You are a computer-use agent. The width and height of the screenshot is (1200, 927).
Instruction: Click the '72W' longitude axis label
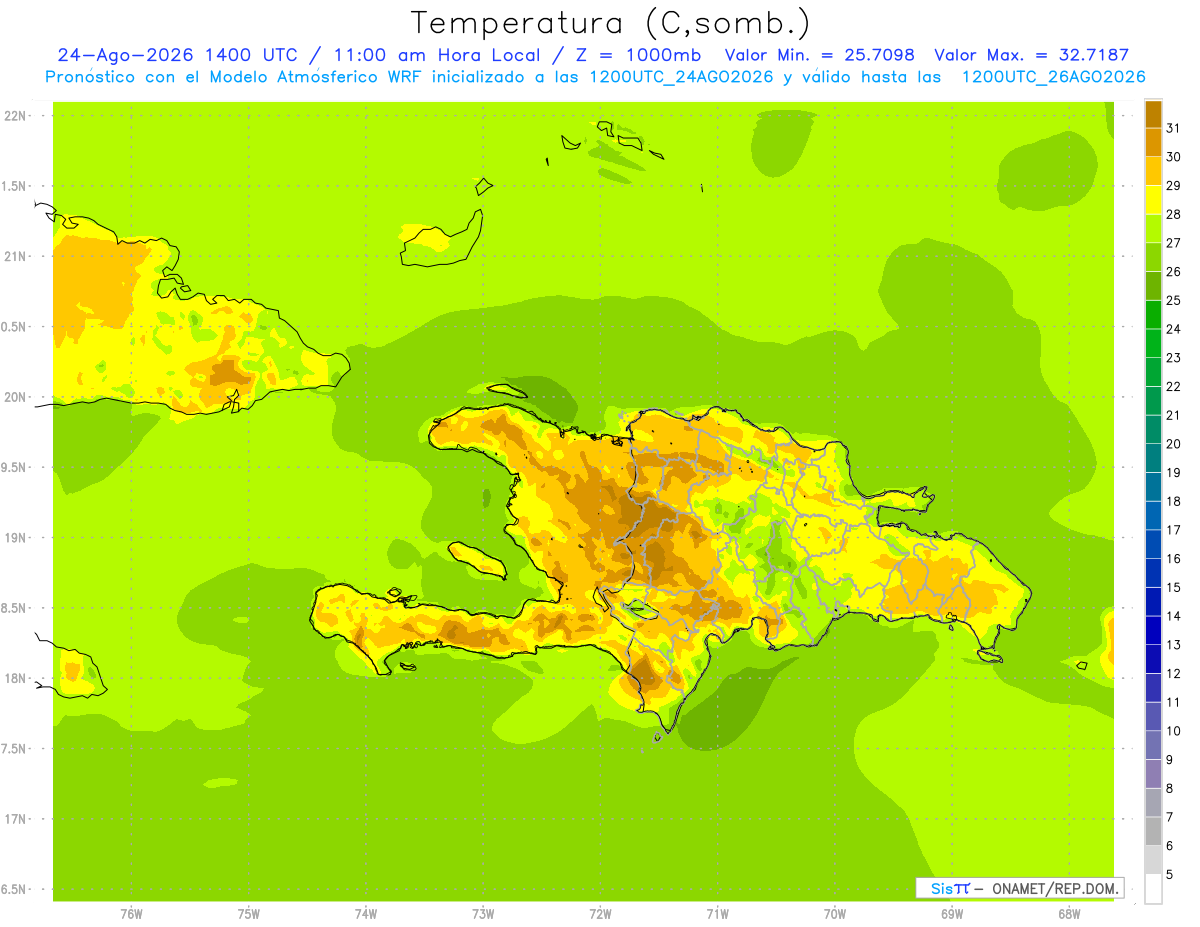pos(600,914)
